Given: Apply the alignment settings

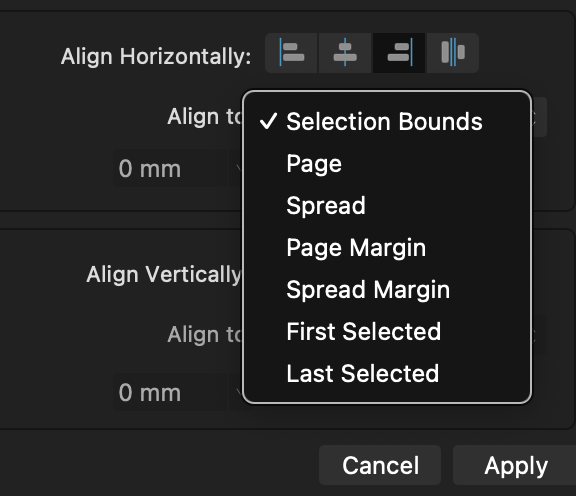Looking at the screenshot, I should click(x=515, y=465).
